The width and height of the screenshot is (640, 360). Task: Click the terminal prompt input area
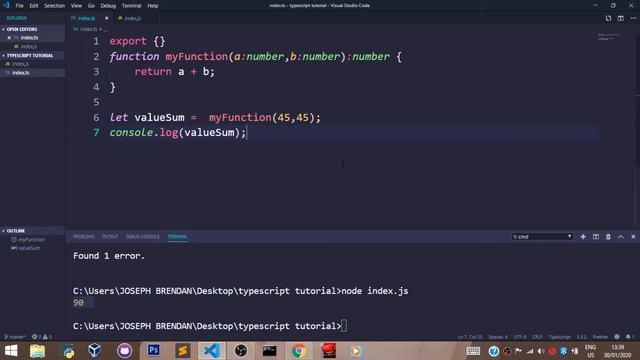point(344,326)
